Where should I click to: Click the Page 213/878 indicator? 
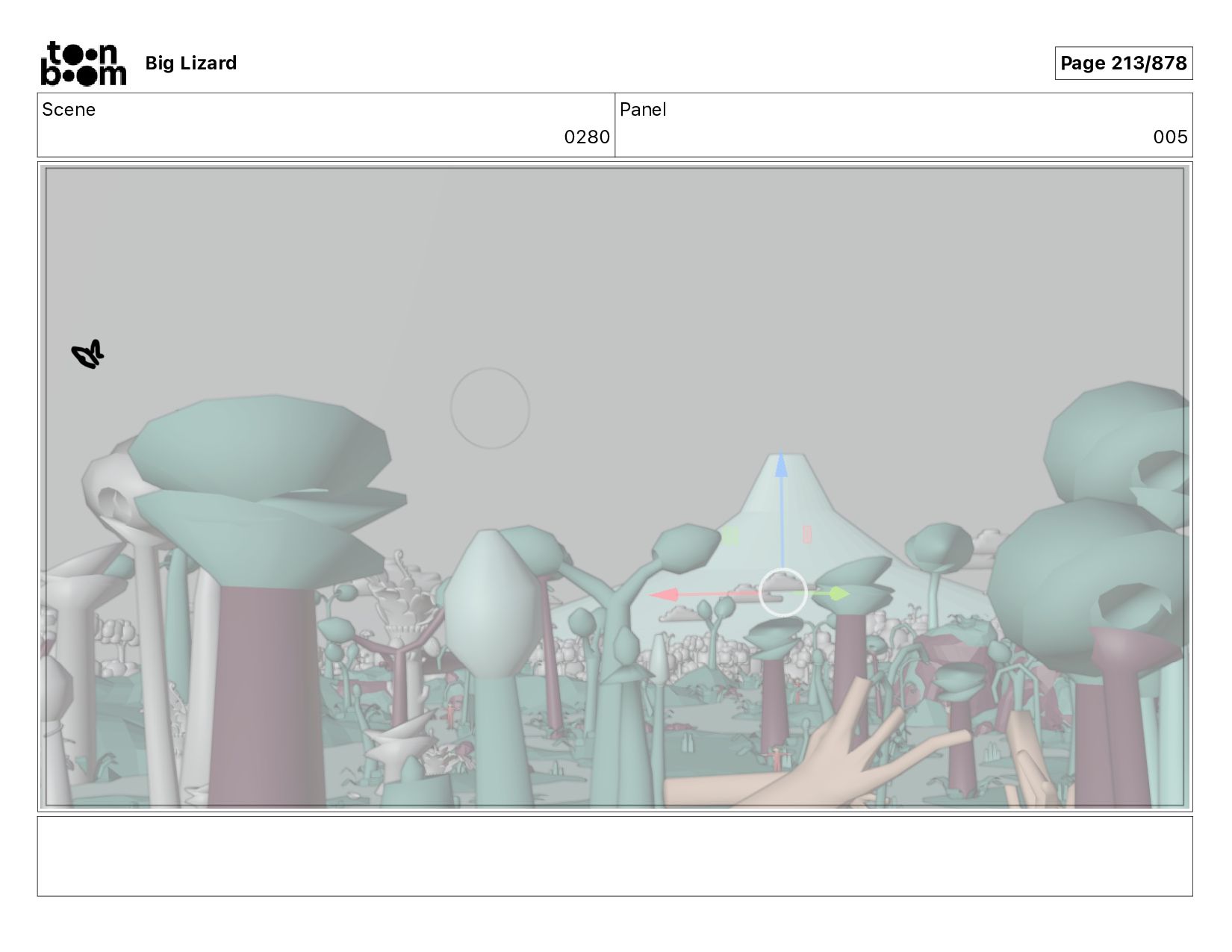[x=1123, y=63]
